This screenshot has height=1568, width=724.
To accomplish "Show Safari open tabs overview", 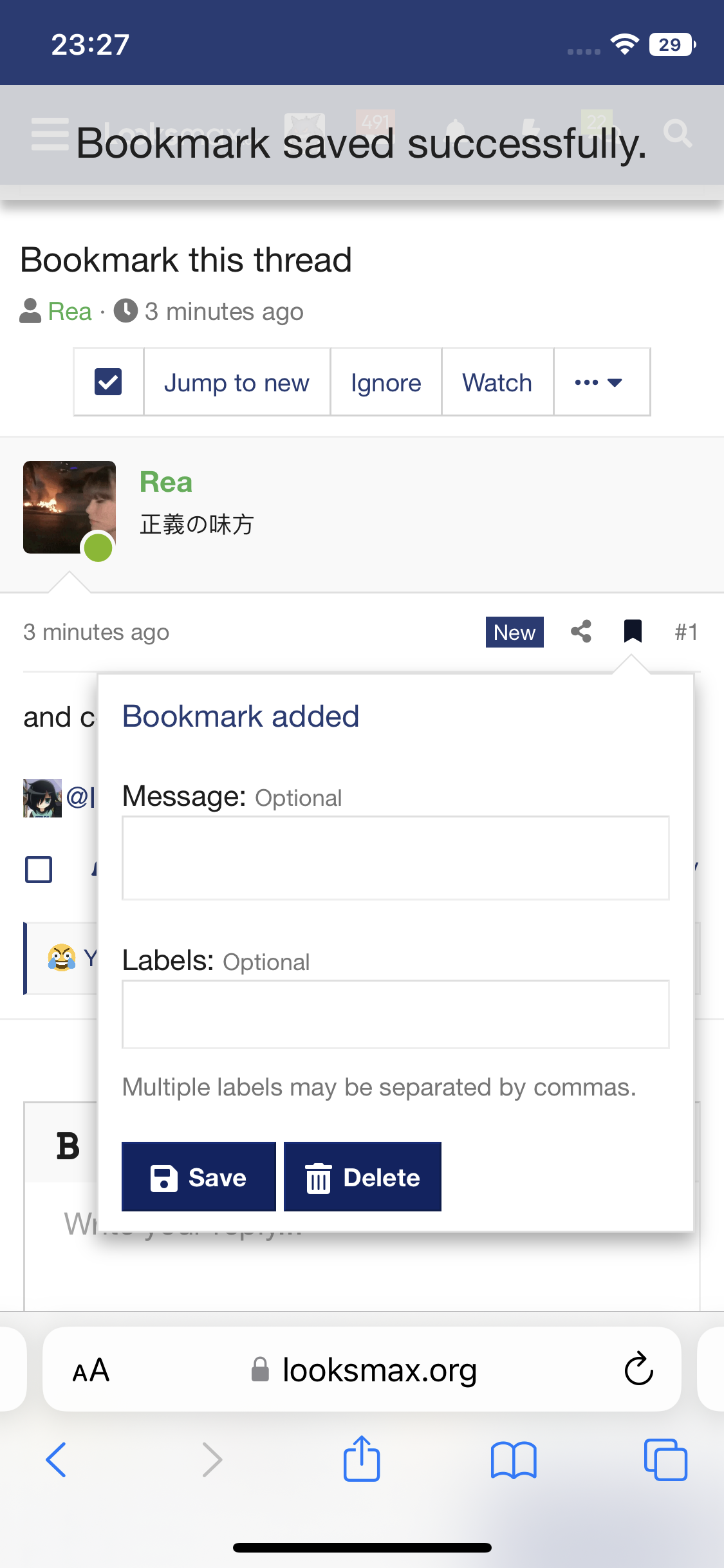I will 665,1459.
